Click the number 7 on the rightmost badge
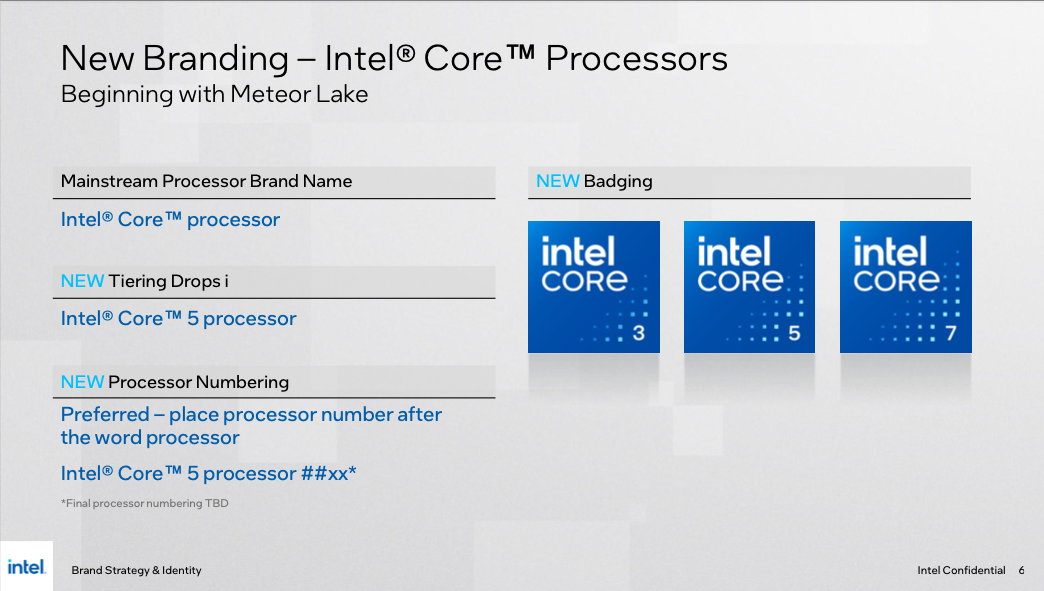The height and width of the screenshot is (591, 1044). 951,334
